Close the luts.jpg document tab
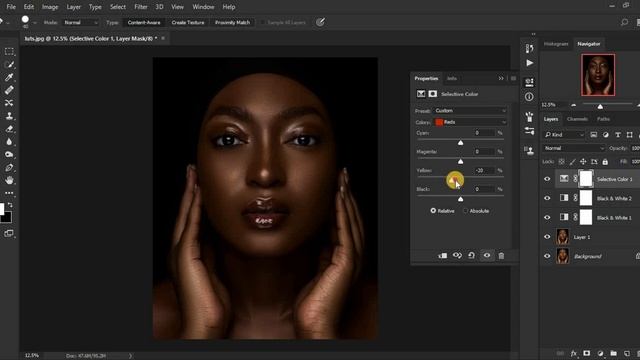Viewport: 640px width, 360px height. coord(163,38)
